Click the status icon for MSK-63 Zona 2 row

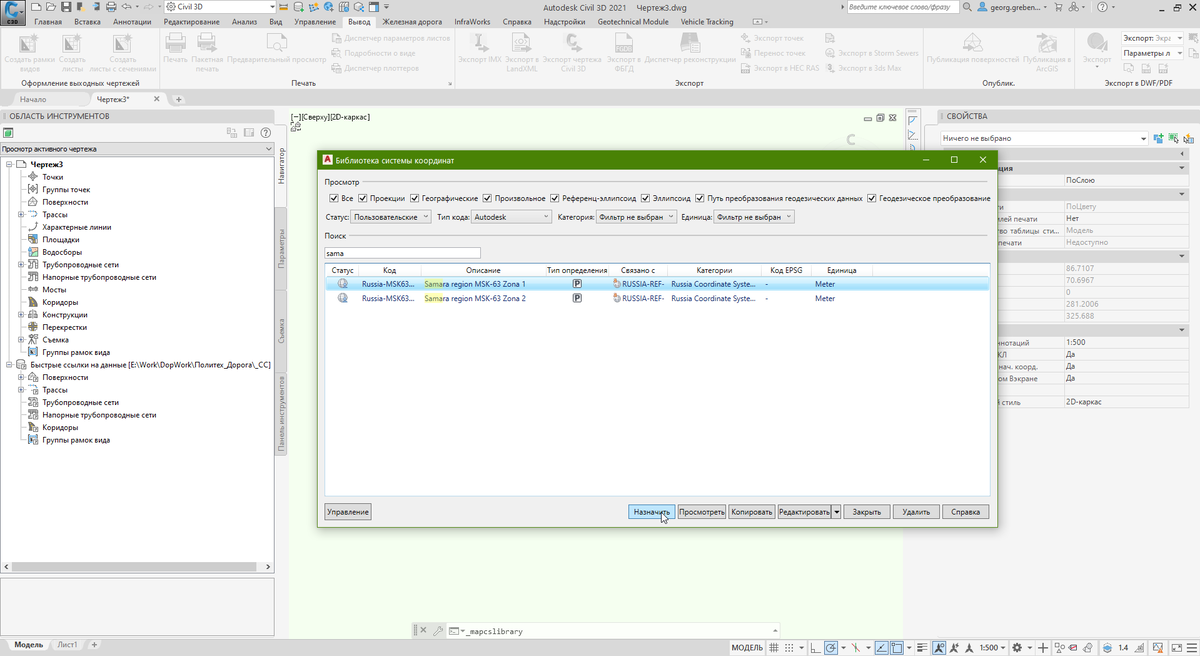(343, 298)
